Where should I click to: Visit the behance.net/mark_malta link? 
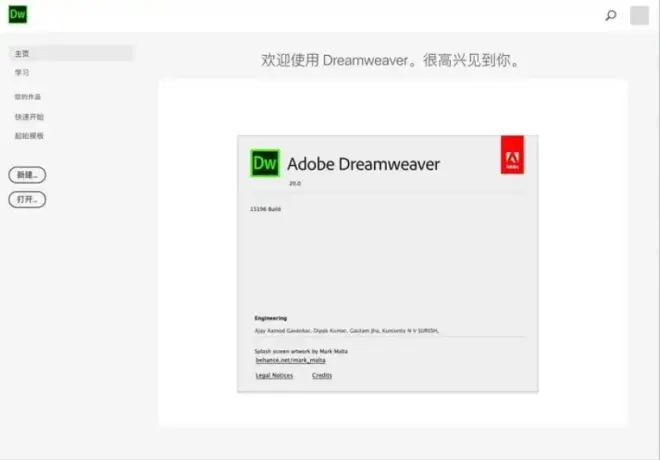pyautogui.click(x=283, y=359)
